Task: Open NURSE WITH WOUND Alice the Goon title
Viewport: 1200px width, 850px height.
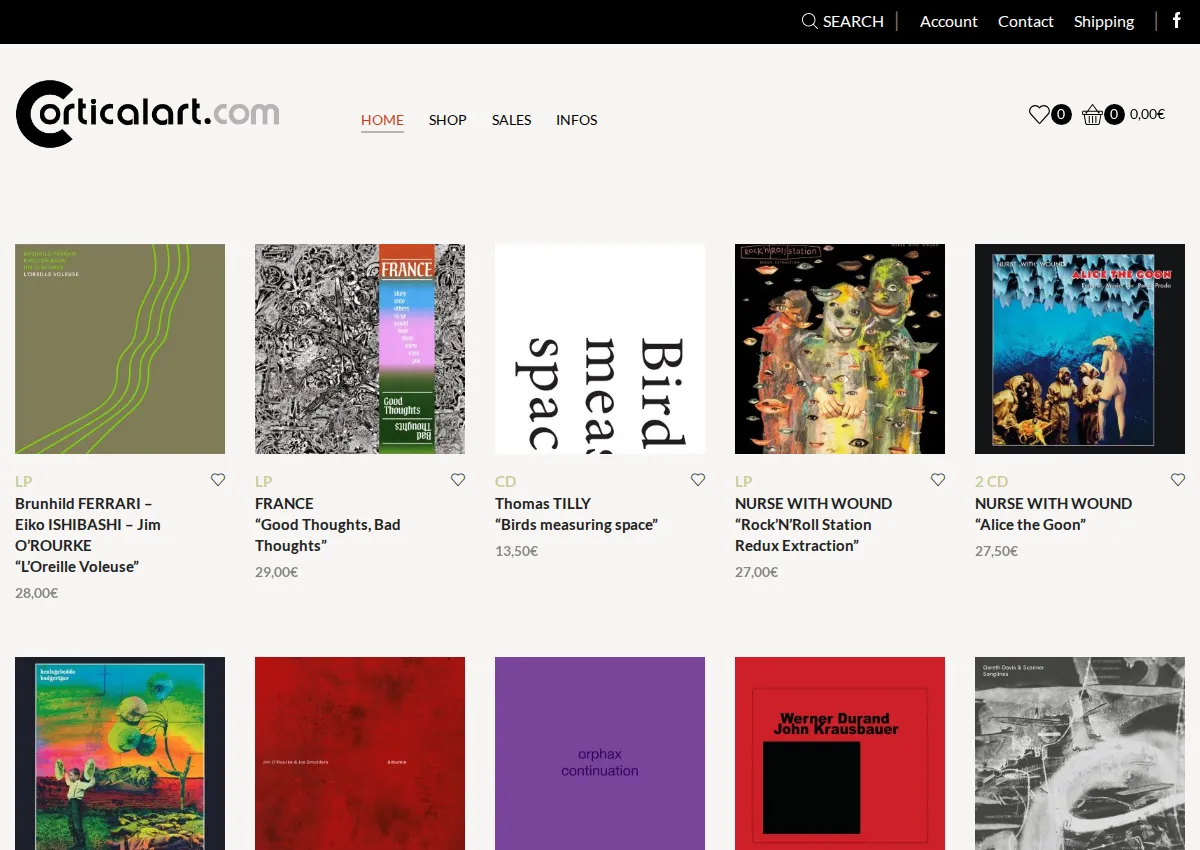Action: click(x=1053, y=514)
